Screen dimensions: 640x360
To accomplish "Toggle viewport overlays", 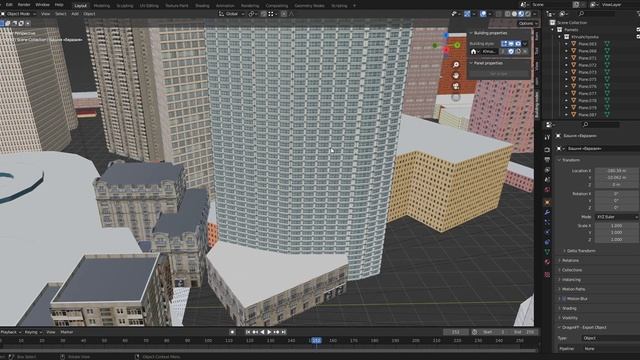I will pos(483,14).
